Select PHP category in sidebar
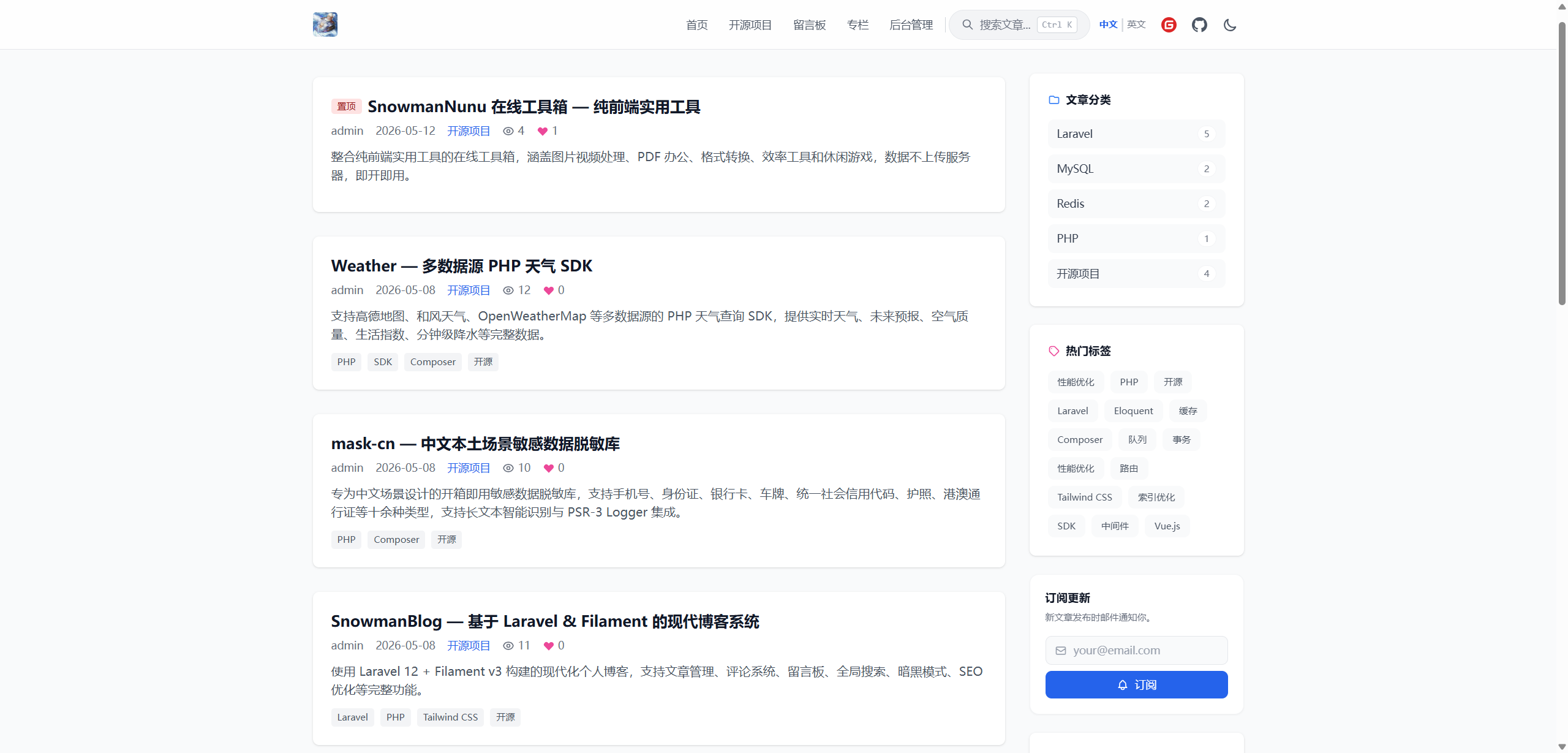Image resolution: width=1568 pixels, height=753 pixels. (1136, 238)
